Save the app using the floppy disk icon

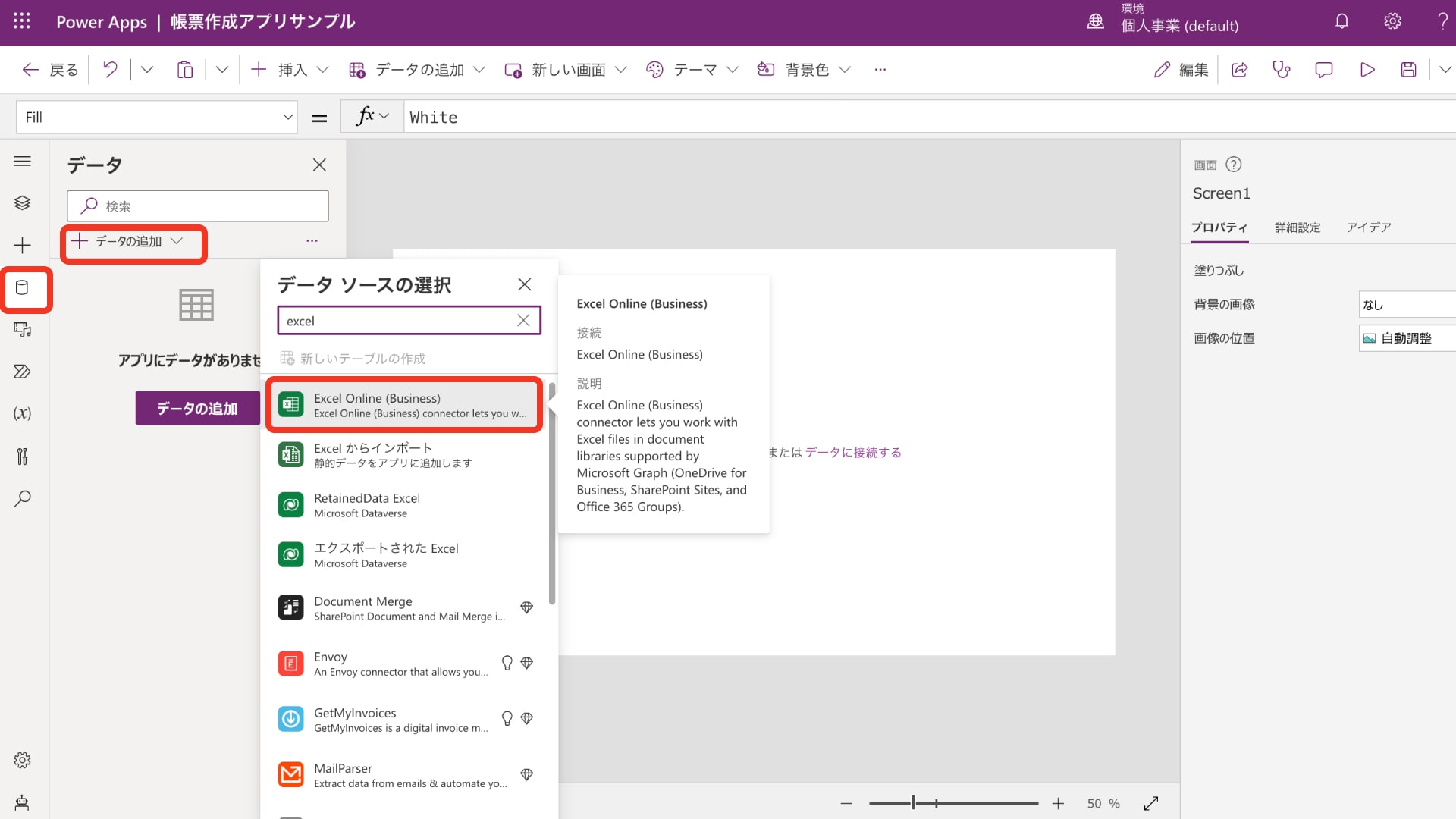(1408, 69)
